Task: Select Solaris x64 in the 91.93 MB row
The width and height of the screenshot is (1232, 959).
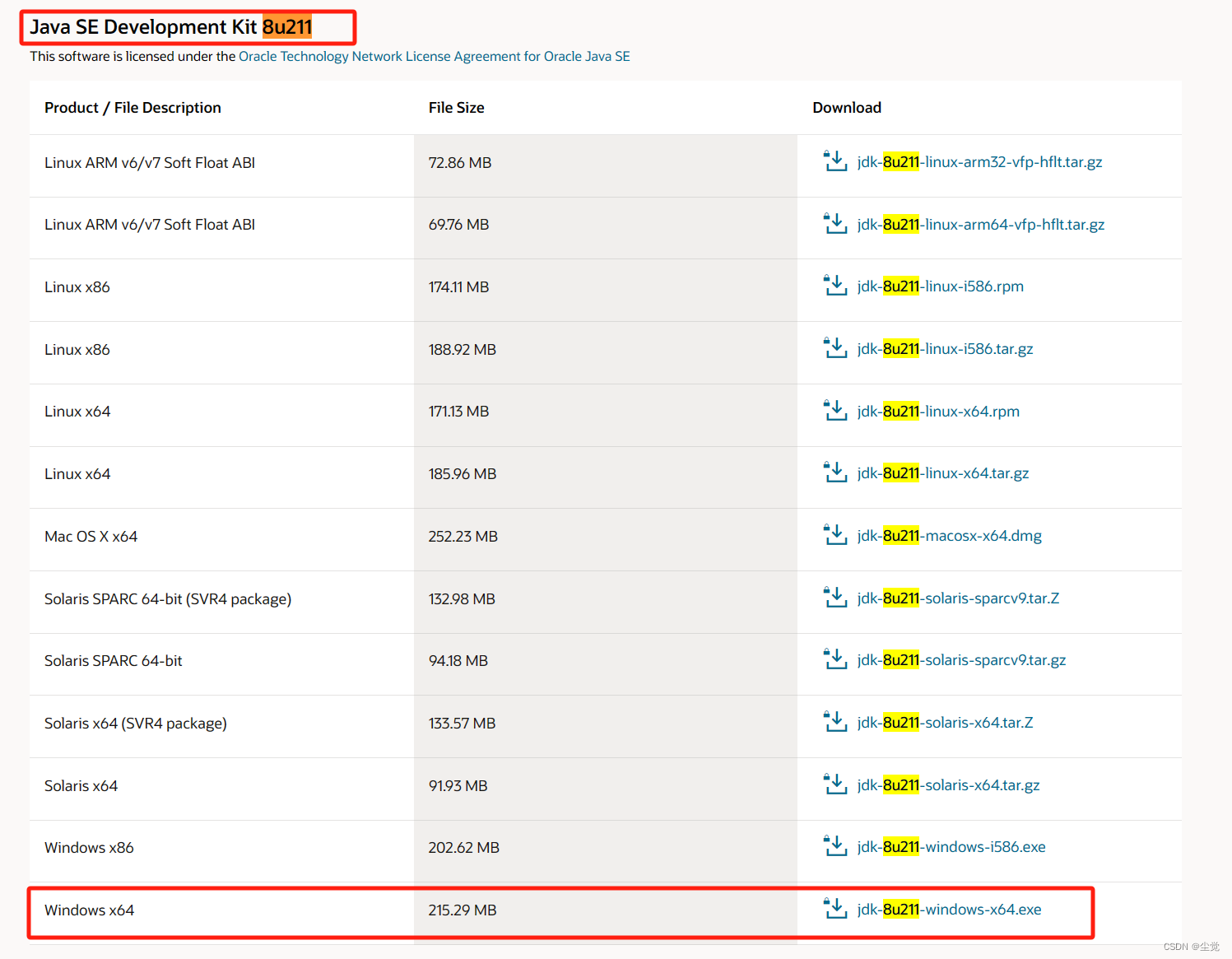Action: pyautogui.click(x=81, y=786)
